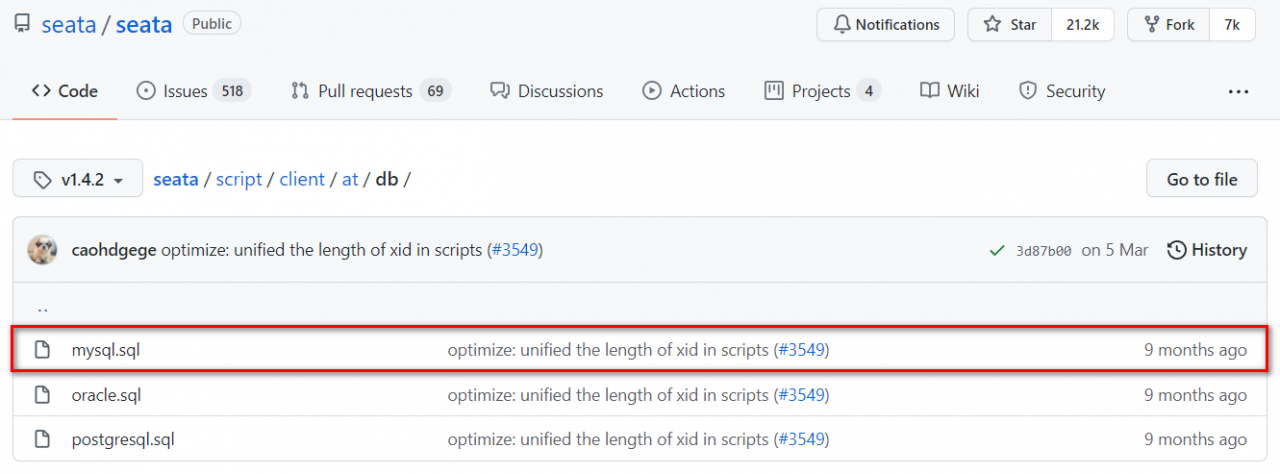Click the postgresql.sql file icon
The height and width of the screenshot is (474, 1280).
[42, 439]
